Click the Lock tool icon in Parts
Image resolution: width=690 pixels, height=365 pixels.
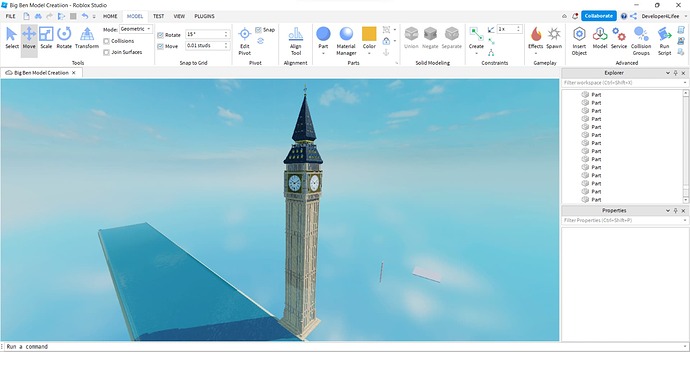[x=386, y=41]
